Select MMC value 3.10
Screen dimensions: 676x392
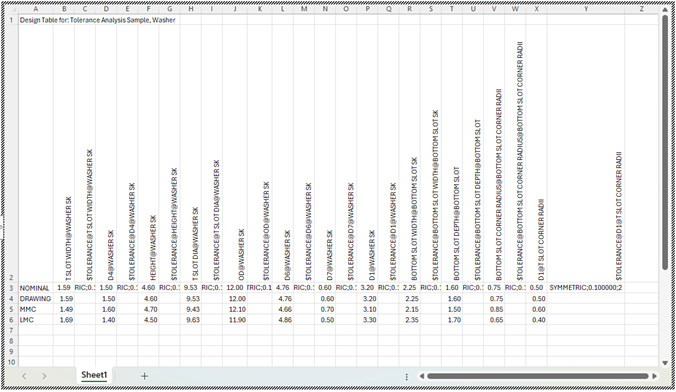[367, 309]
